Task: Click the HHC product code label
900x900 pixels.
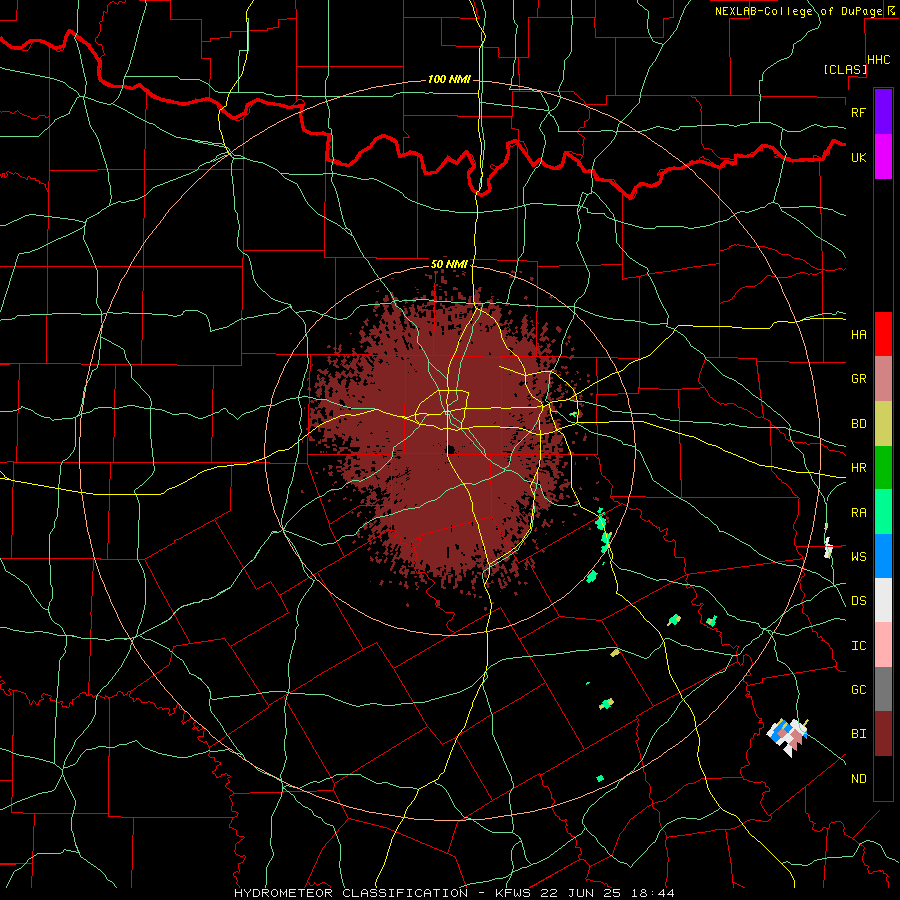Action: pos(879,60)
